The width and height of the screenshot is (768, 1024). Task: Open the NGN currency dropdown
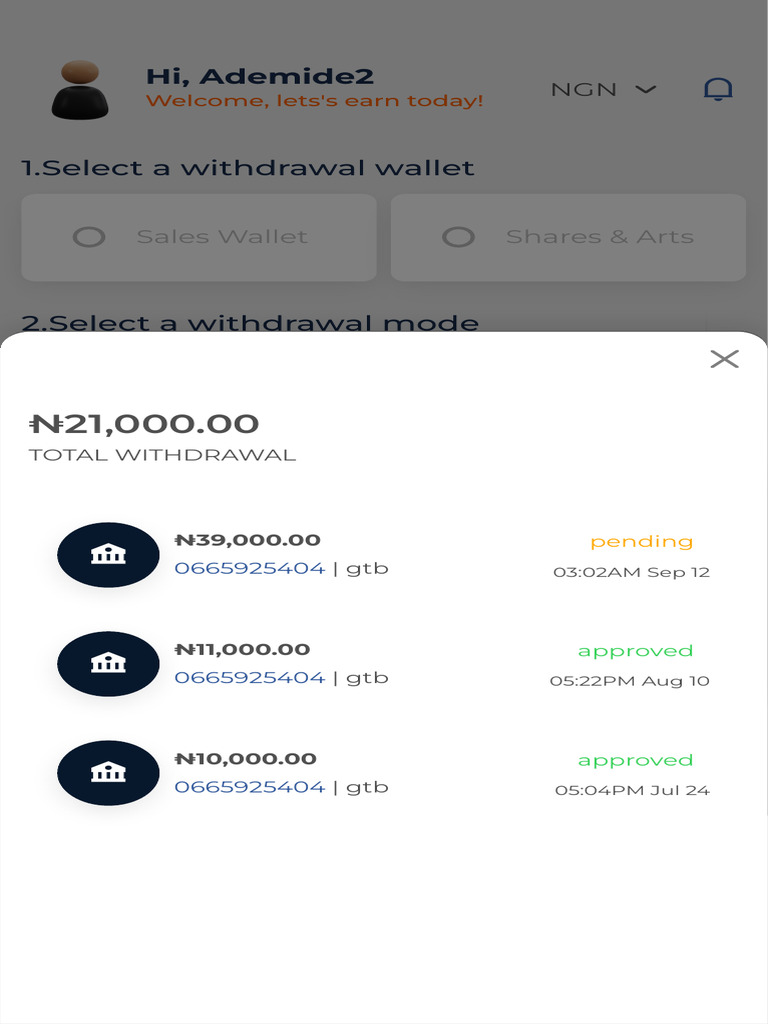coord(603,89)
